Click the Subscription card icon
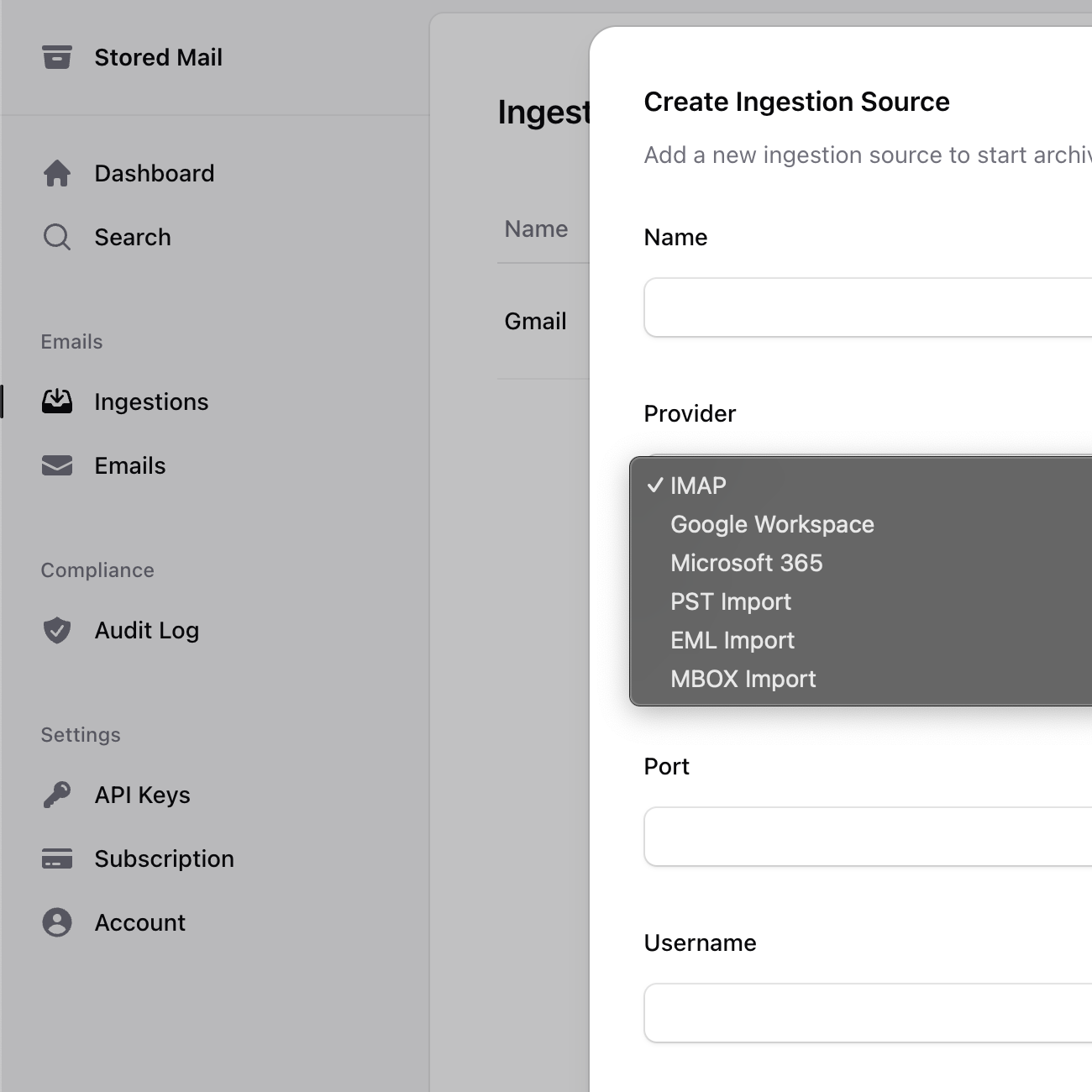The image size is (1092, 1092). [x=56, y=858]
